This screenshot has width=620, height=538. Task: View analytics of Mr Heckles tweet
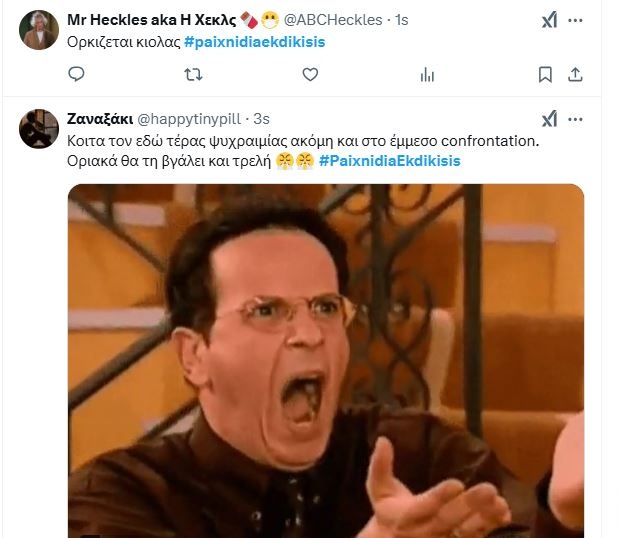coord(427,74)
